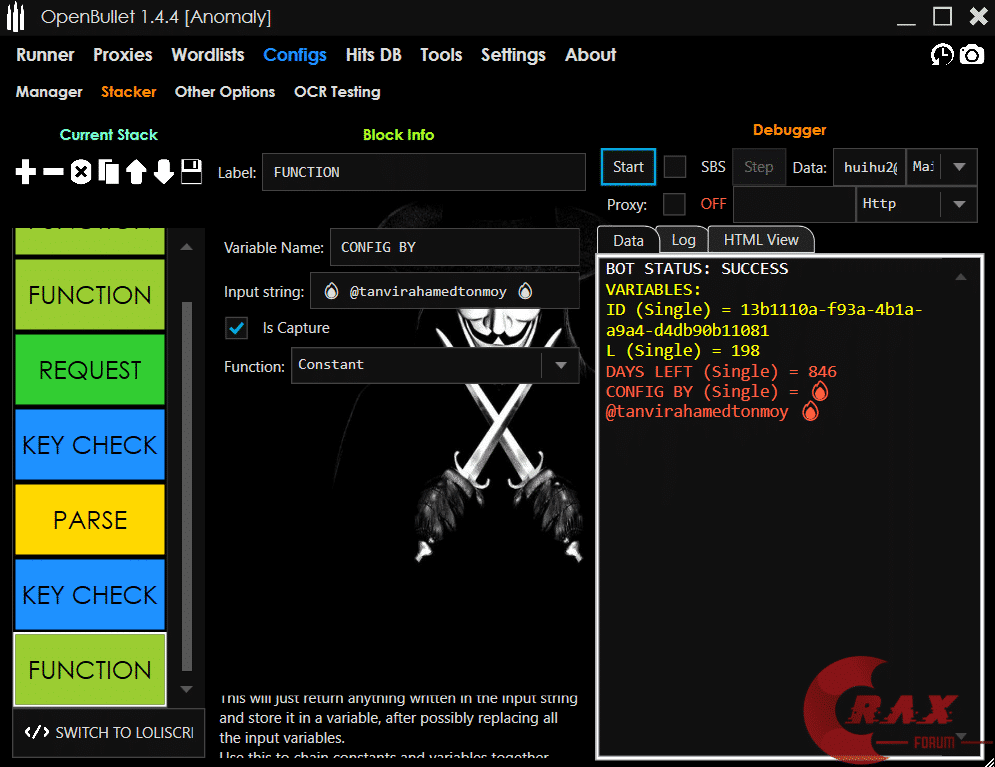Click the code icon on Switch to LoliScript
This screenshot has height=767, width=995.
tap(37, 732)
